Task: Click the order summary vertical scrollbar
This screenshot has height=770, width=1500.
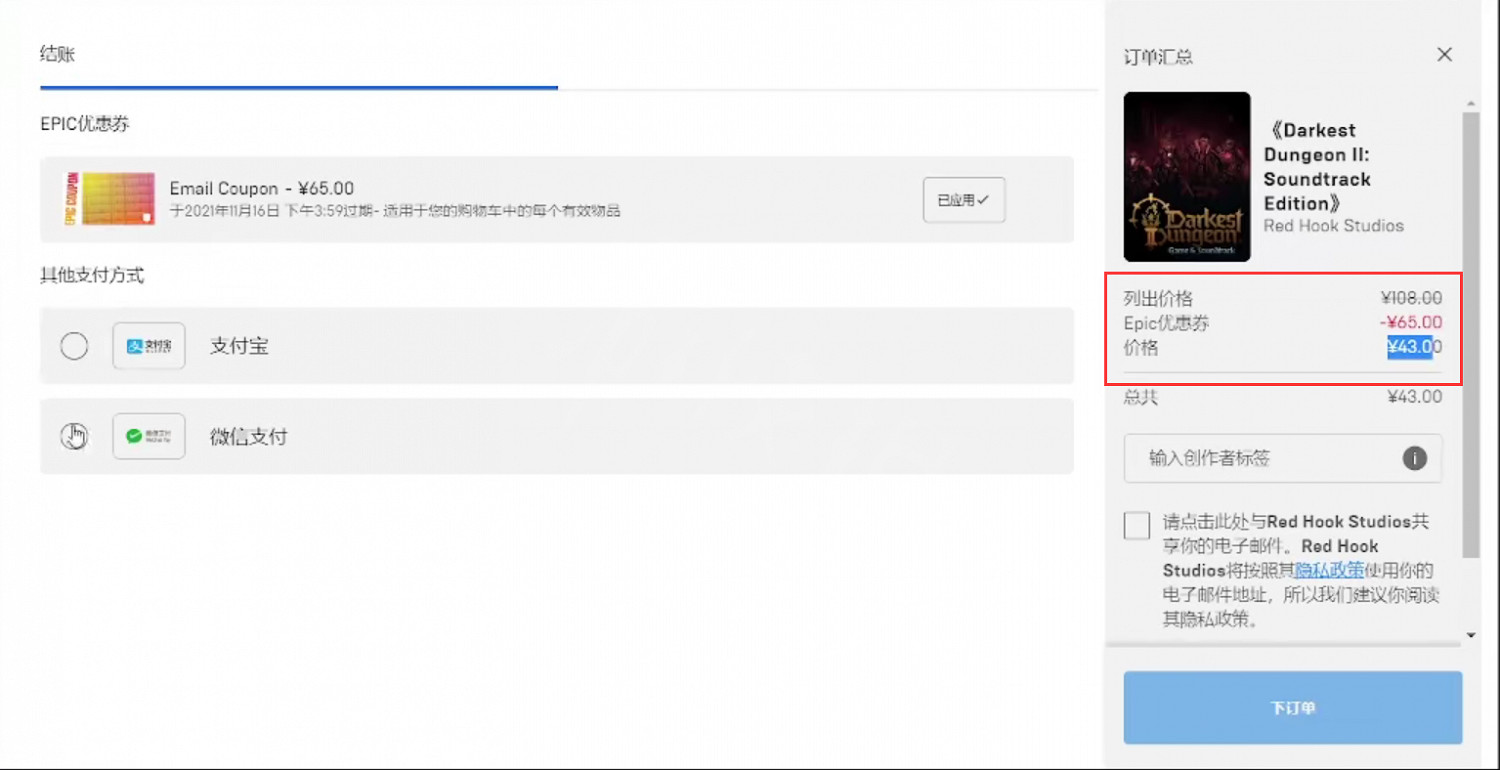Action: 1470,330
